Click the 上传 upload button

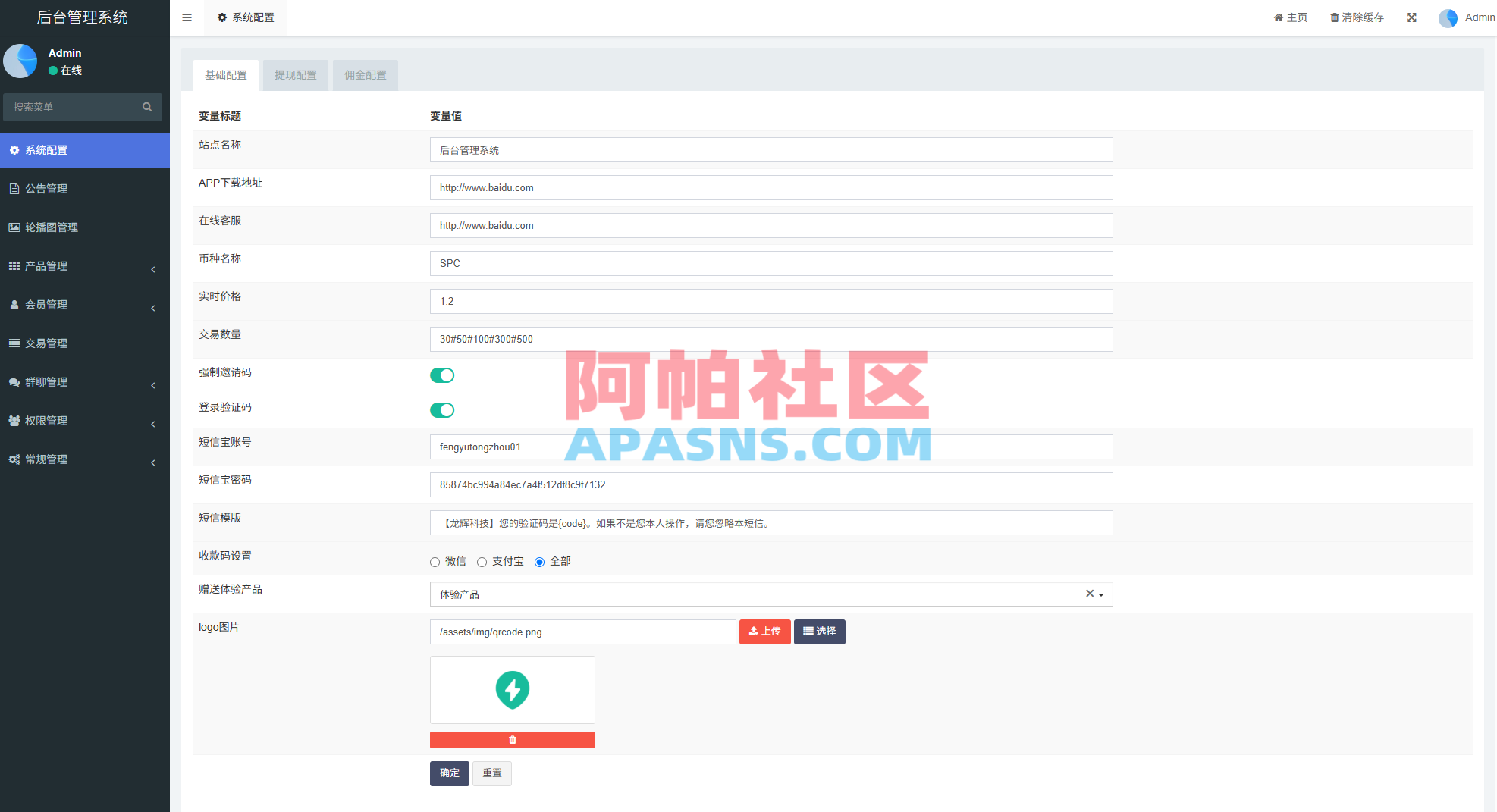click(x=764, y=631)
